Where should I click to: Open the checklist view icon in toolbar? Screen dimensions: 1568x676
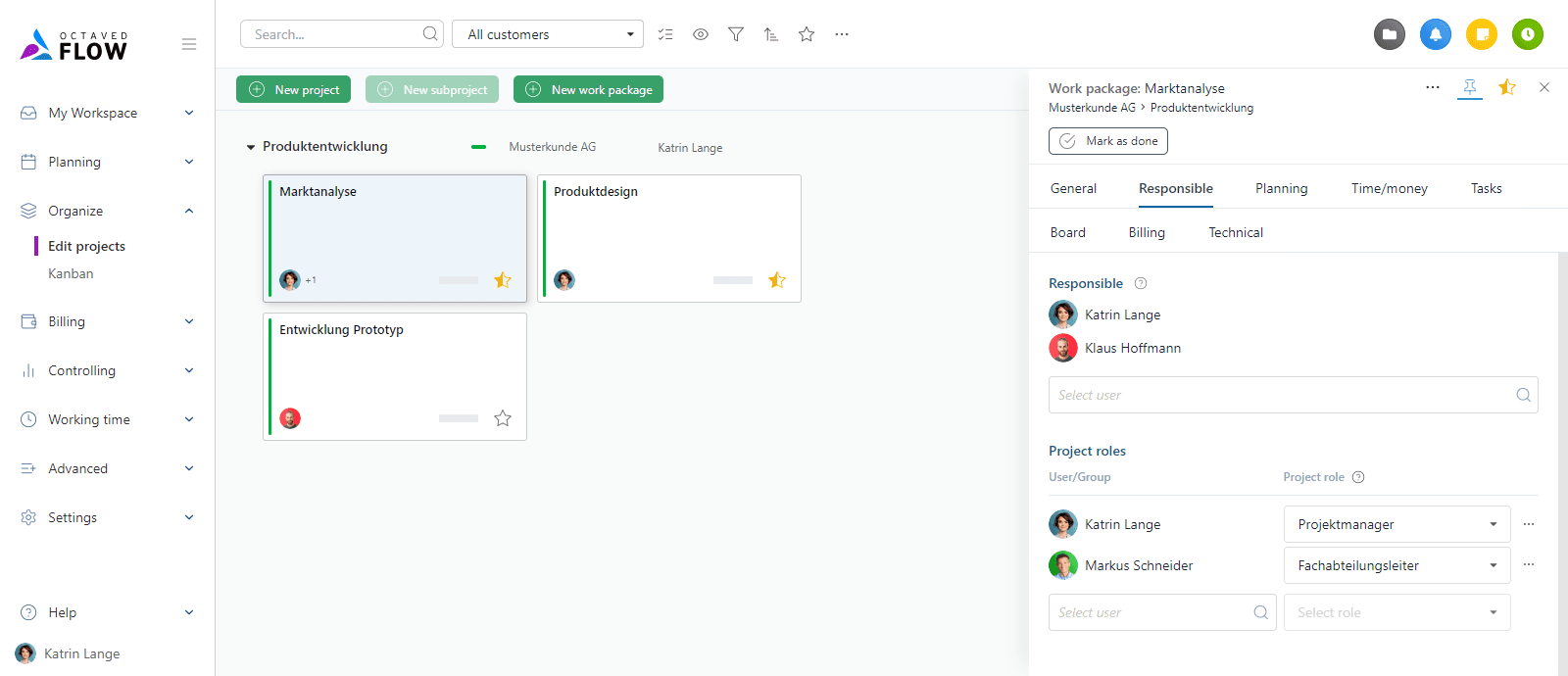pos(665,34)
